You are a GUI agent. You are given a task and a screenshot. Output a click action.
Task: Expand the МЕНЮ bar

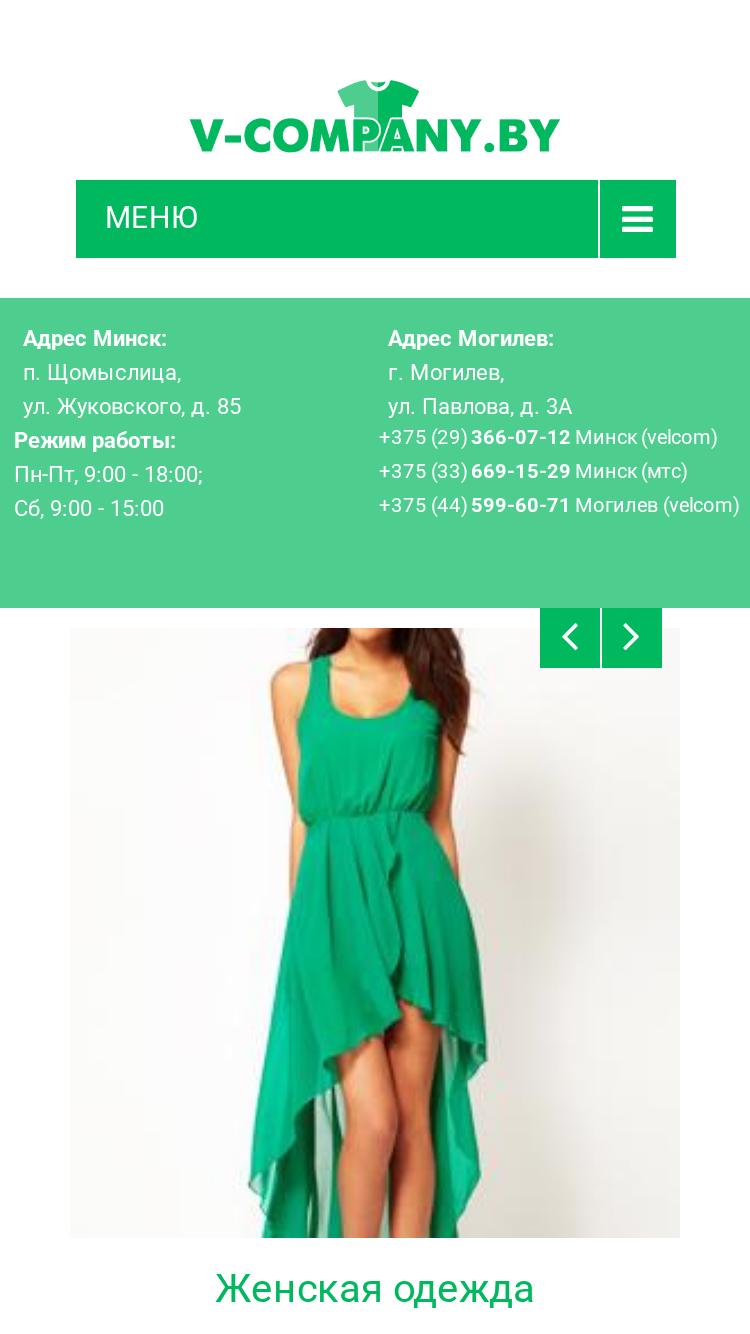[337, 219]
